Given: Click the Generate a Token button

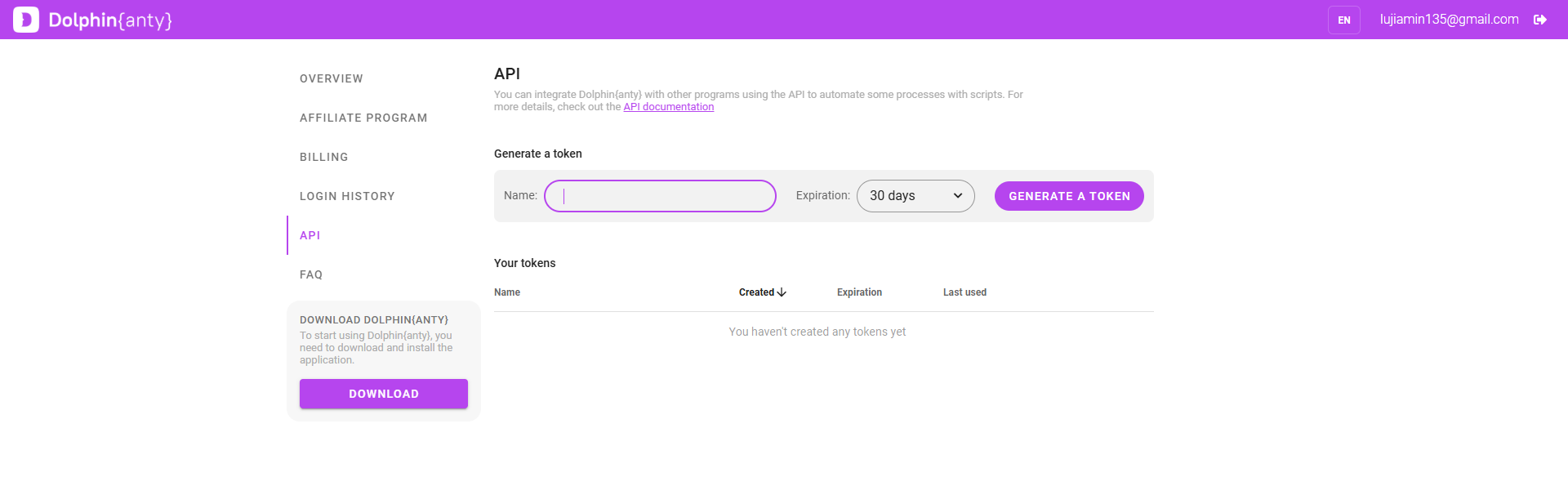Looking at the screenshot, I should (1069, 196).
